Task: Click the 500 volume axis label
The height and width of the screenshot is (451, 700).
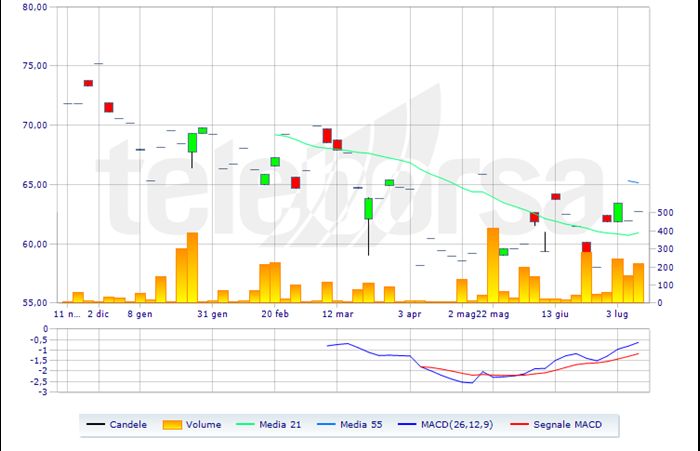Action: coord(665,213)
